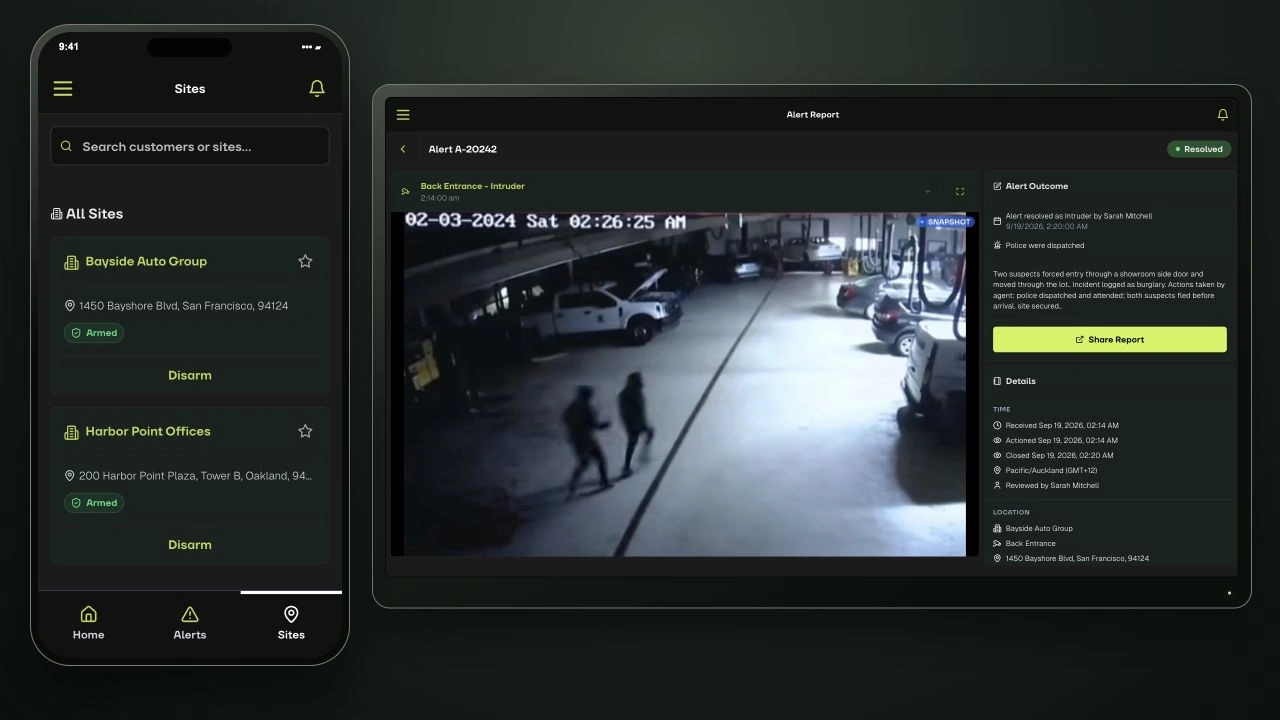Click the Alert Outcome edit icon
The width and height of the screenshot is (1280, 720).
(997, 186)
